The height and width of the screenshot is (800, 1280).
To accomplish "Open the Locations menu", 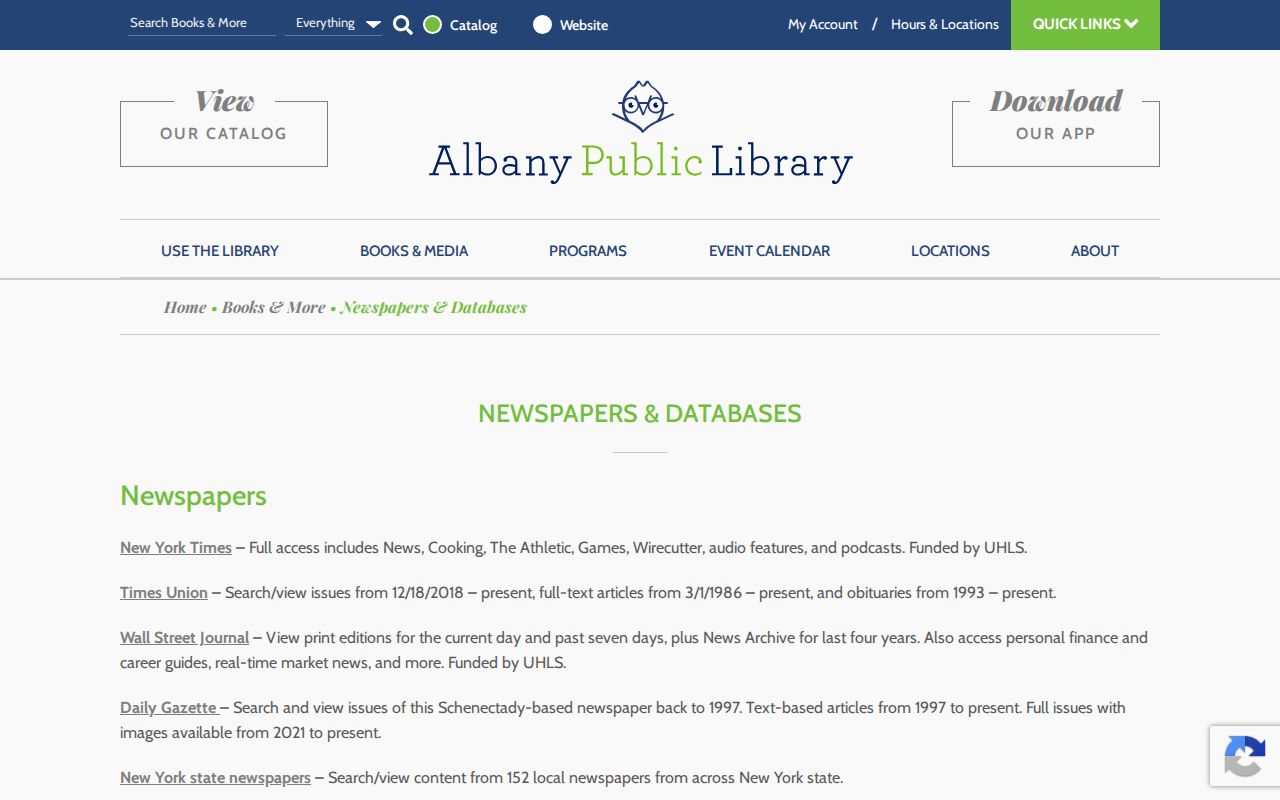I will coord(950,251).
